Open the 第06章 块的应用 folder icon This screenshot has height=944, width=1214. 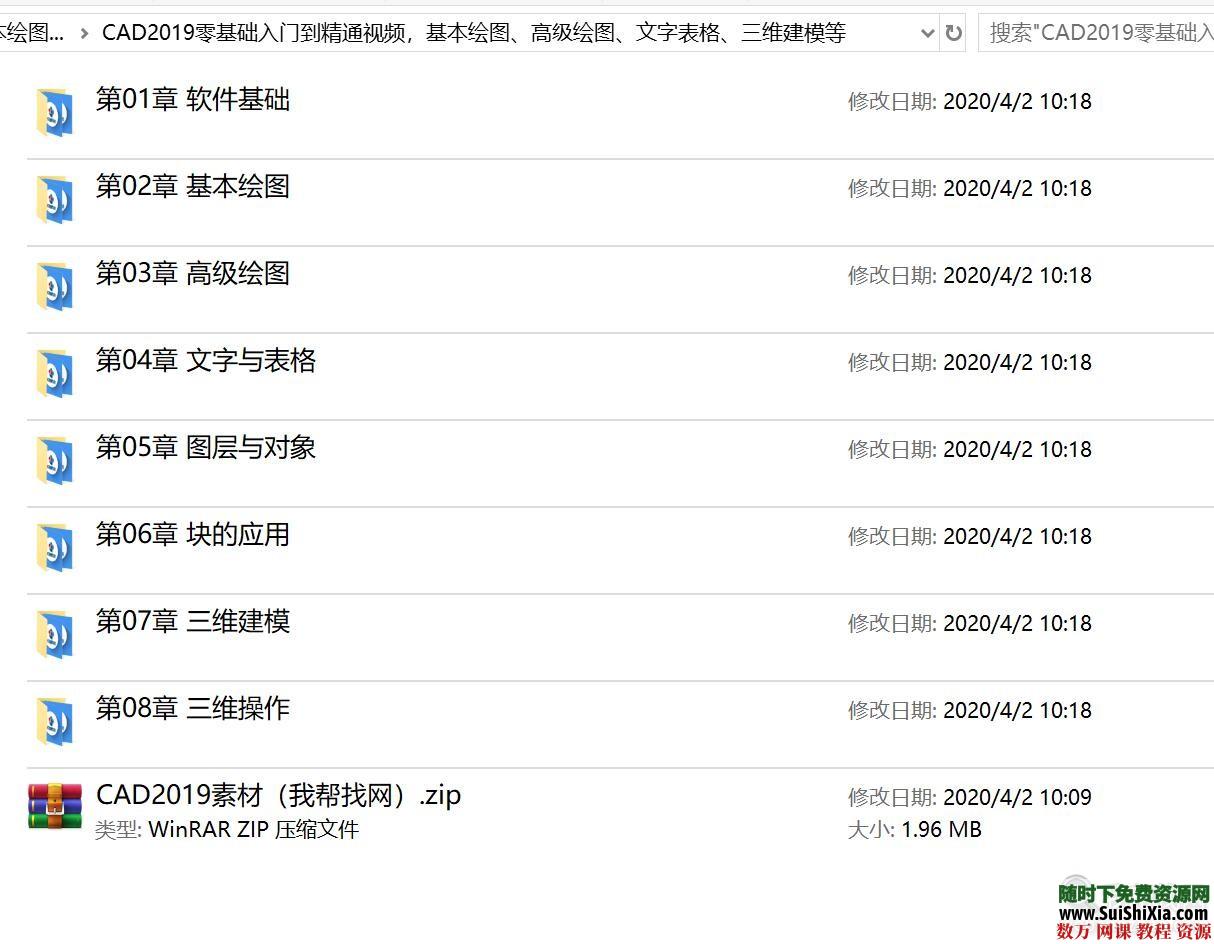[55, 546]
